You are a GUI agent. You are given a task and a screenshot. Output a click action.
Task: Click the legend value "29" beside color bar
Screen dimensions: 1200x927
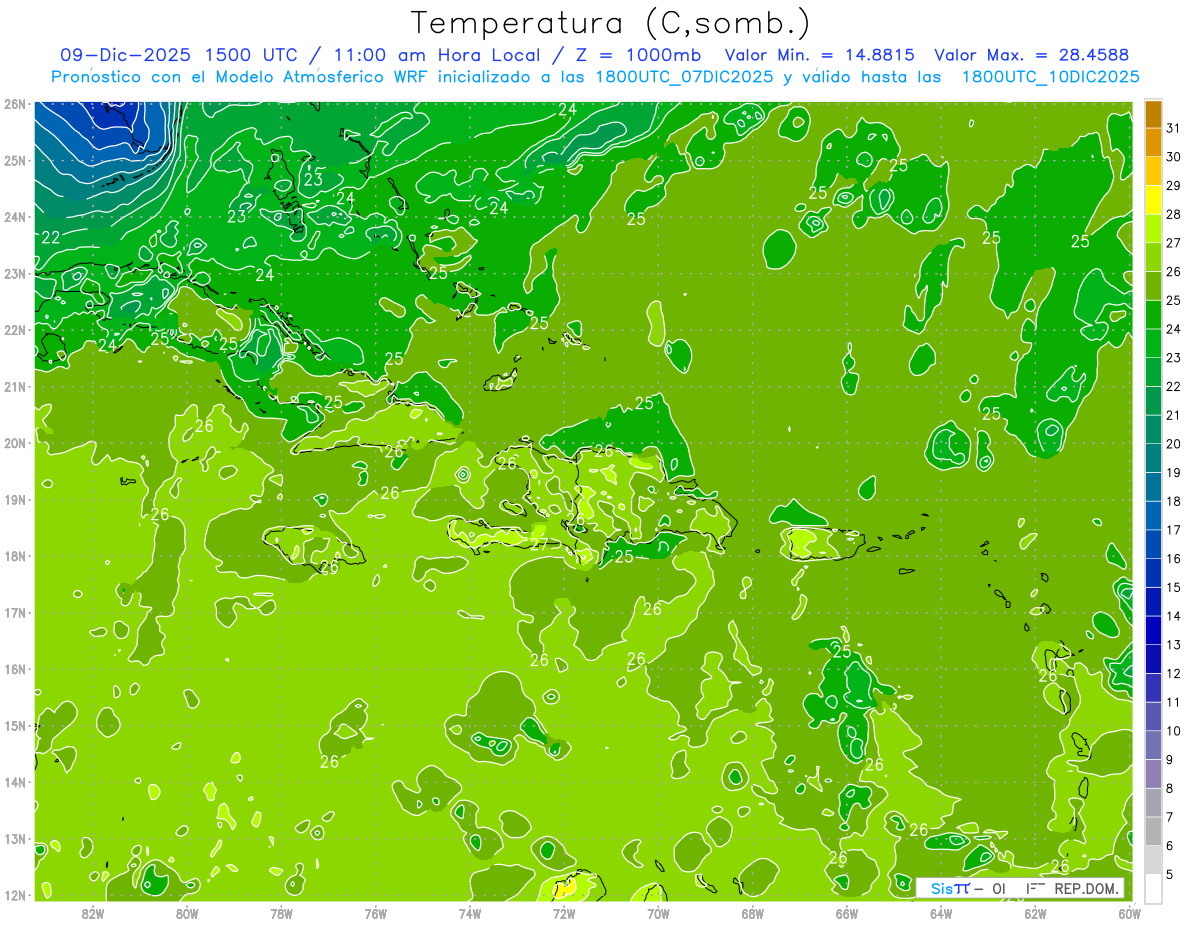pyautogui.click(x=1174, y=185)
